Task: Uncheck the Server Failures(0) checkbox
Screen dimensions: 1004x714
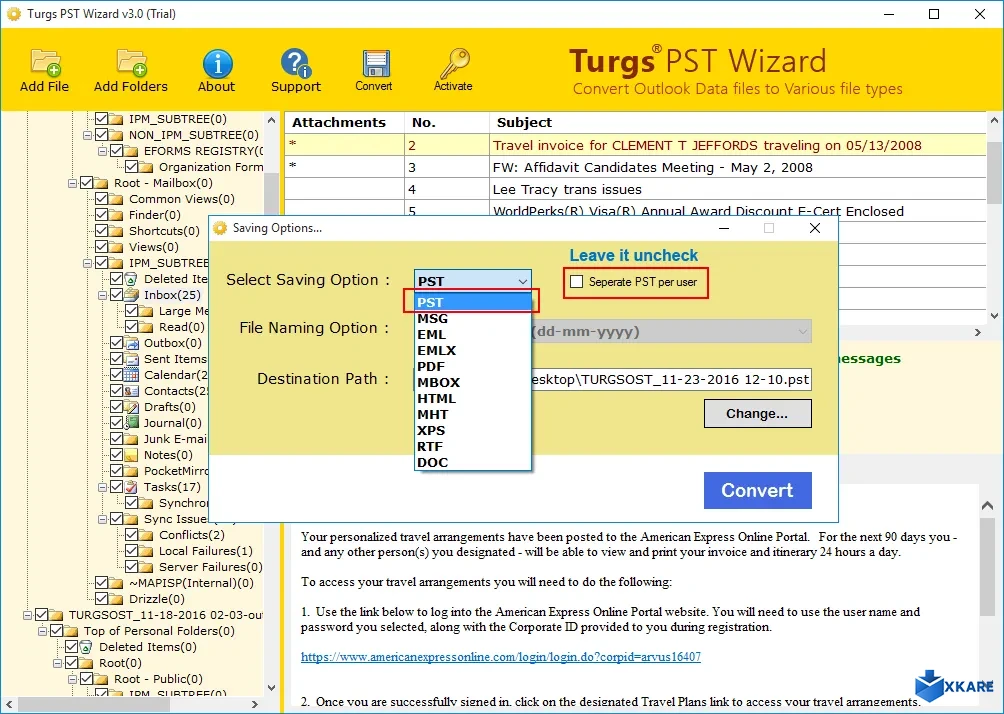Action: click(x=131, y=567)
